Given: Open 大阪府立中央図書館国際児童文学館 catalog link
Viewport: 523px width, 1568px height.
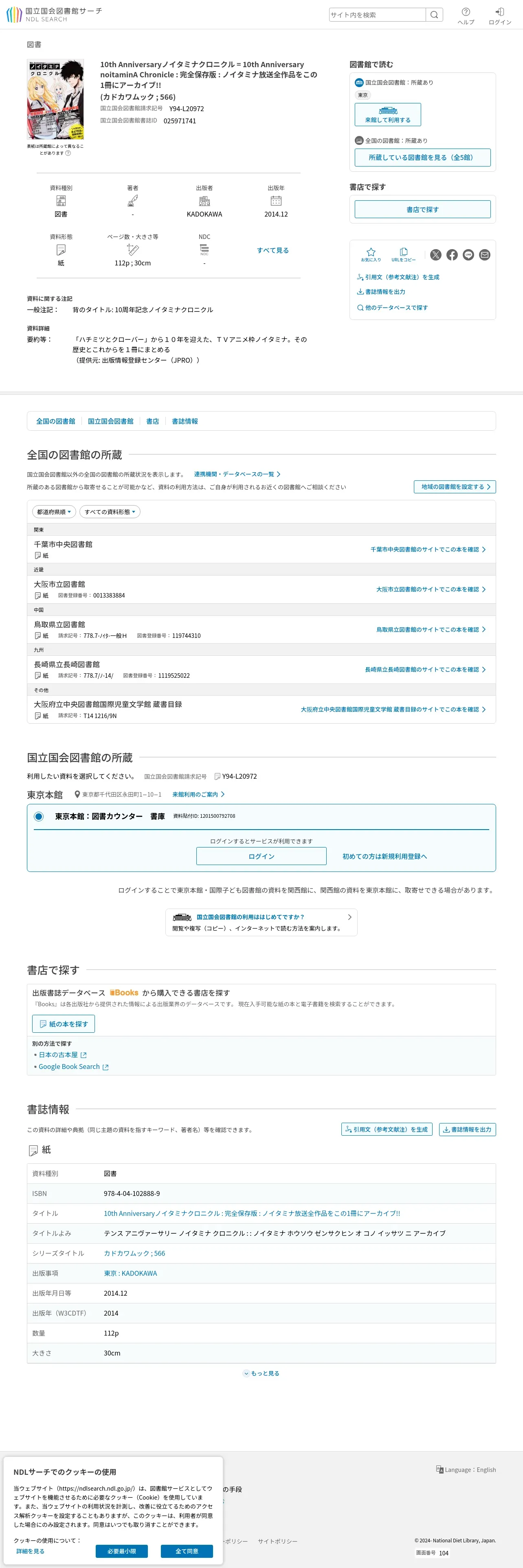Looking at the screenshot, I should [x=393, y=710].
